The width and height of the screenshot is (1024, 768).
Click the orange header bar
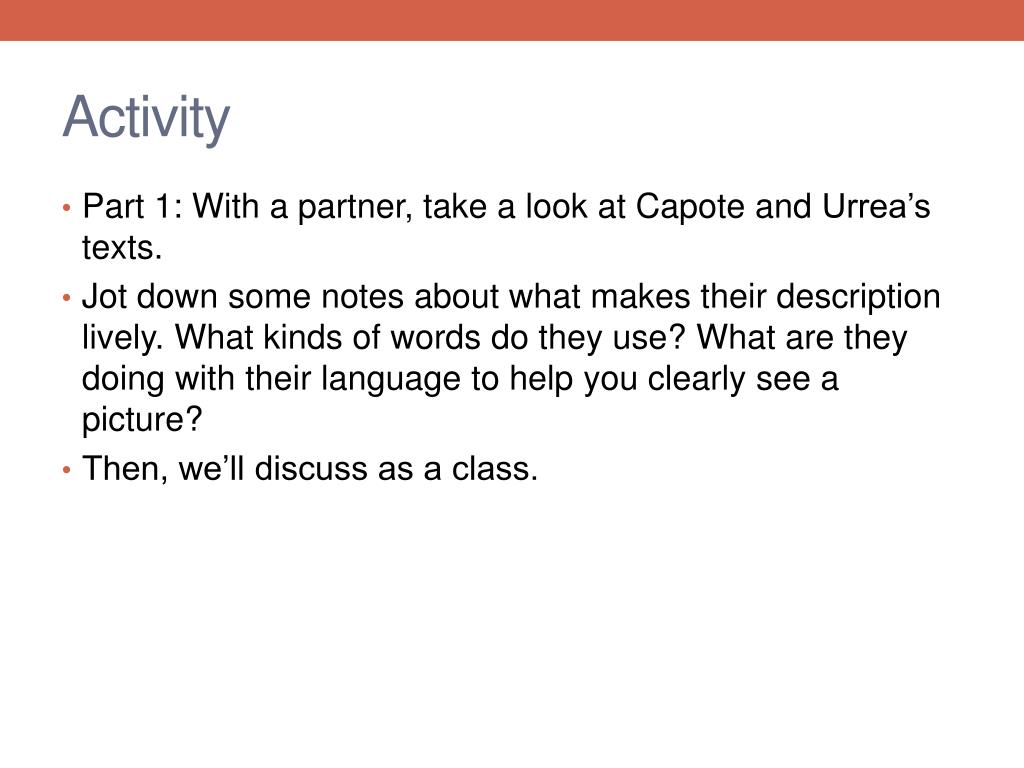click(x=512, y=20)
